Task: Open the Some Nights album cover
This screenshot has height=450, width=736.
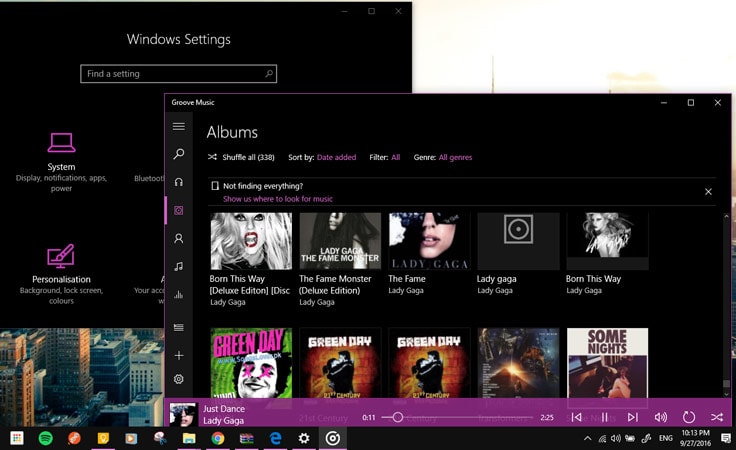Action: point(607,363)
